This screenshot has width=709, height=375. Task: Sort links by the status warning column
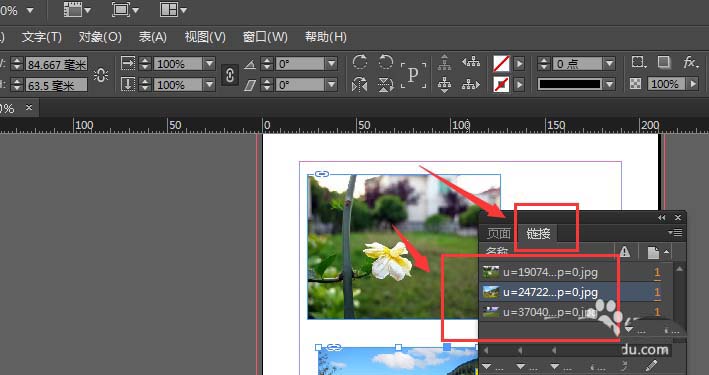click(625, 252)
